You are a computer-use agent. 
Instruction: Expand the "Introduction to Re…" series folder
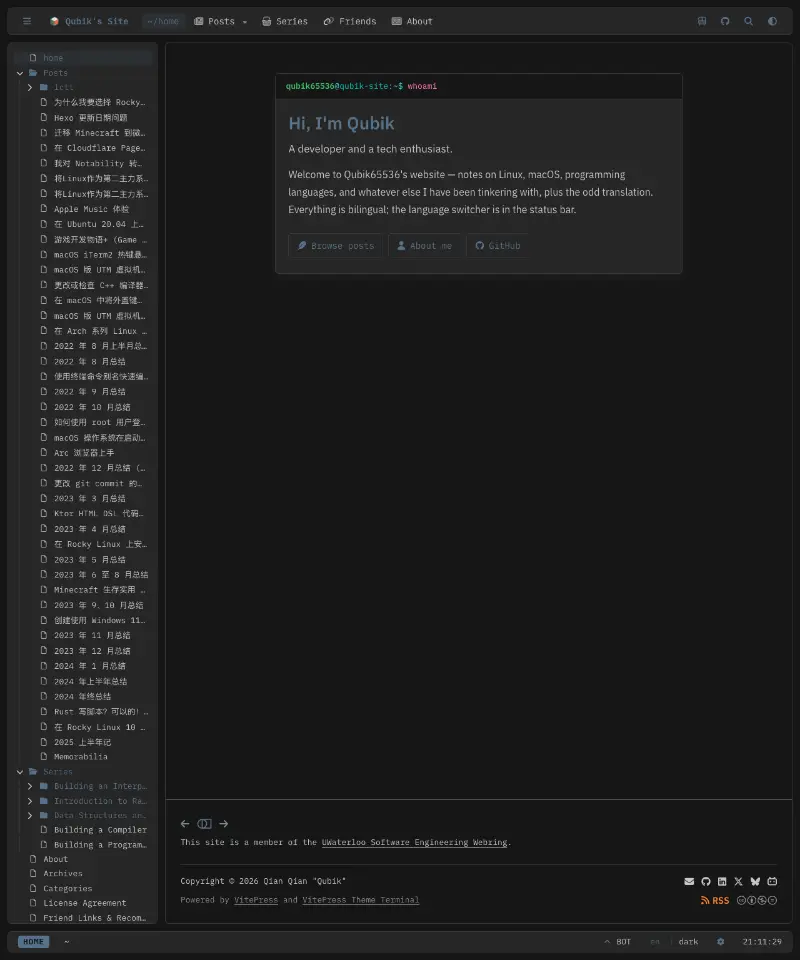(x=30, y=801)
